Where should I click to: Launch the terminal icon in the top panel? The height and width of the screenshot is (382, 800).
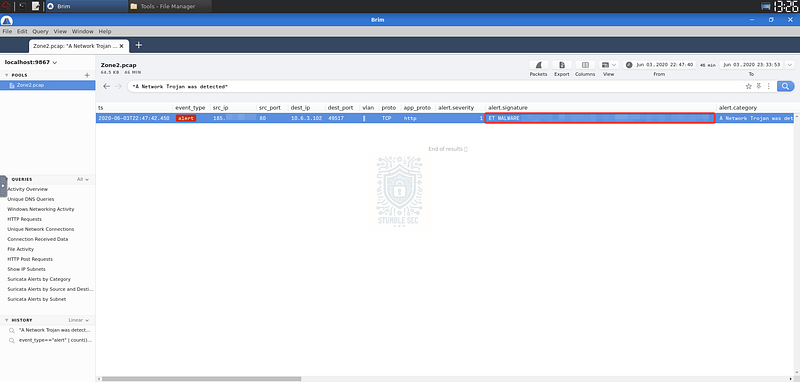pos(22,6)
